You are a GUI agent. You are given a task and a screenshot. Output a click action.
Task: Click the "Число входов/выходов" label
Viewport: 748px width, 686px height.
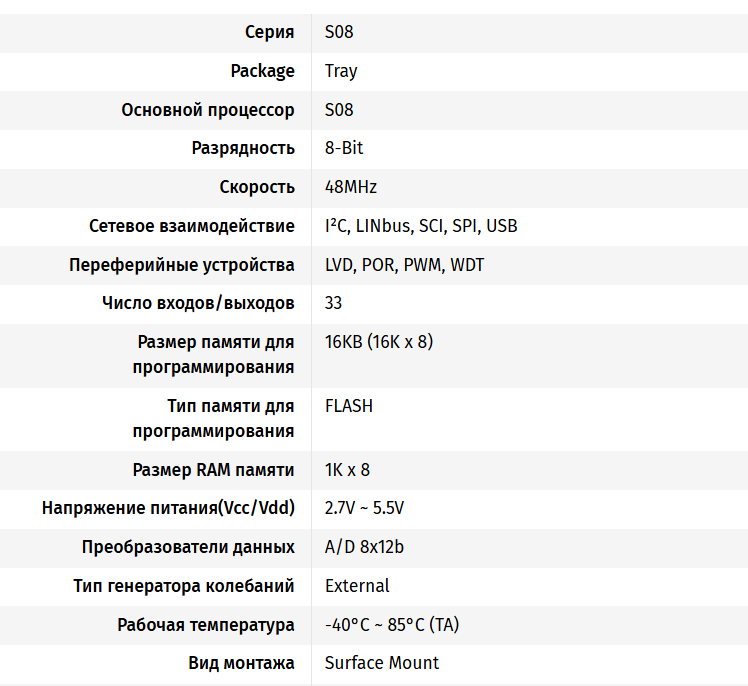click(x=198, y=303)
